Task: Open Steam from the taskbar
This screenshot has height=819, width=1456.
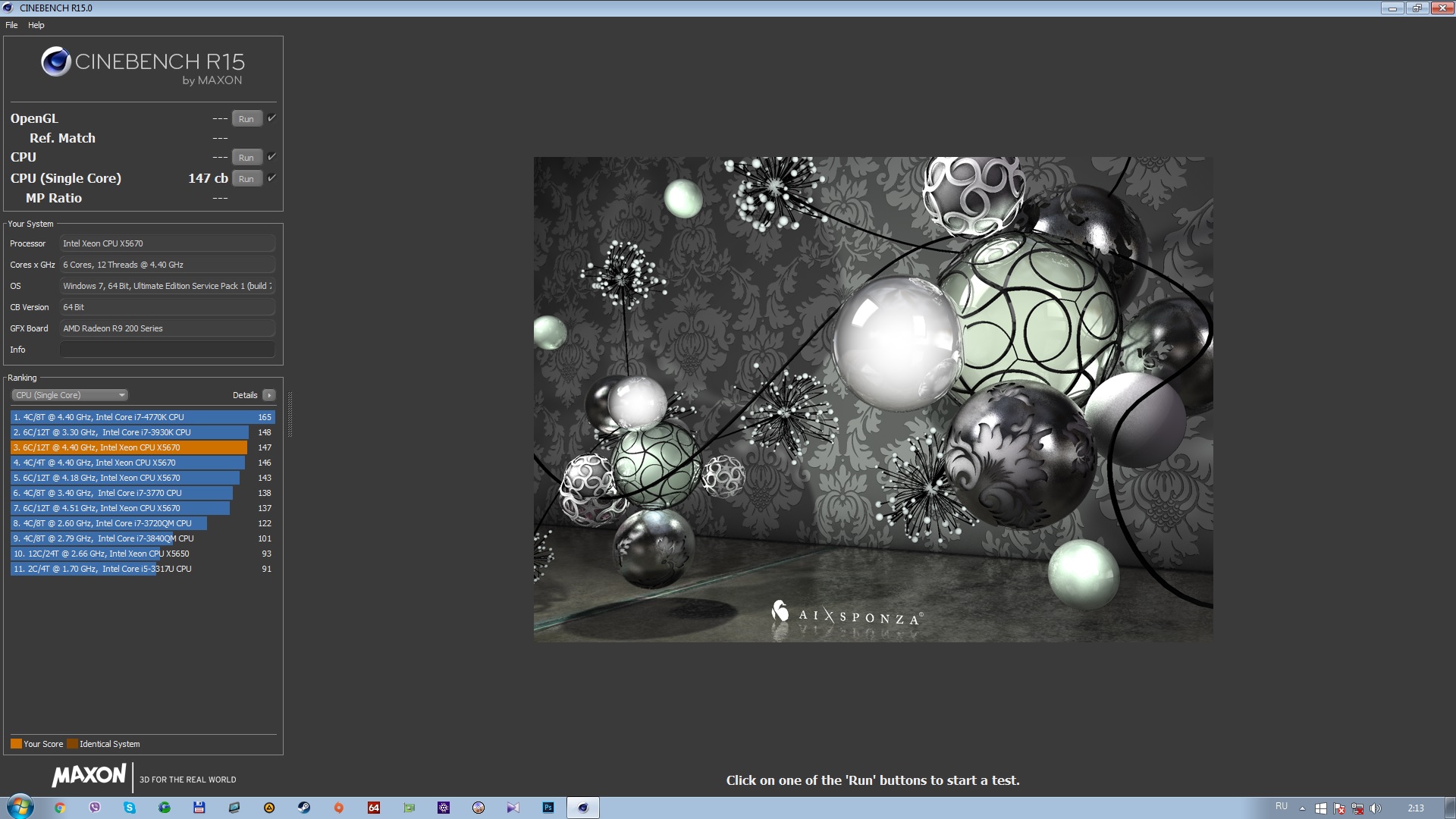Action: pos(303,808)
